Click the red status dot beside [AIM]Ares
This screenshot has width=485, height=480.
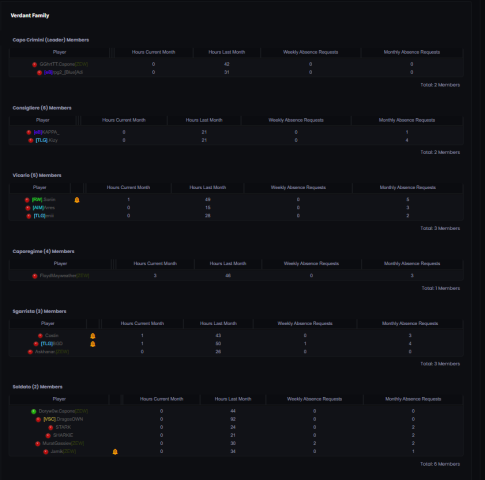coord(28,208)
